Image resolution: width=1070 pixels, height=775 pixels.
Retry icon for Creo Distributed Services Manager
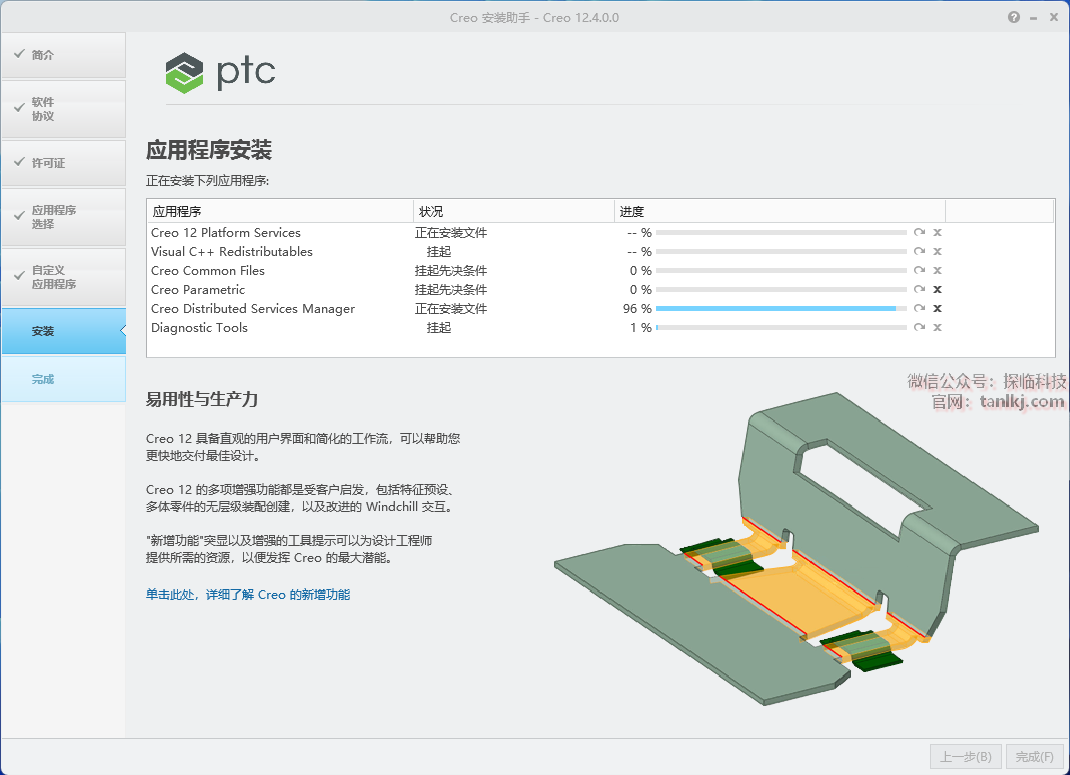[919, 309]
